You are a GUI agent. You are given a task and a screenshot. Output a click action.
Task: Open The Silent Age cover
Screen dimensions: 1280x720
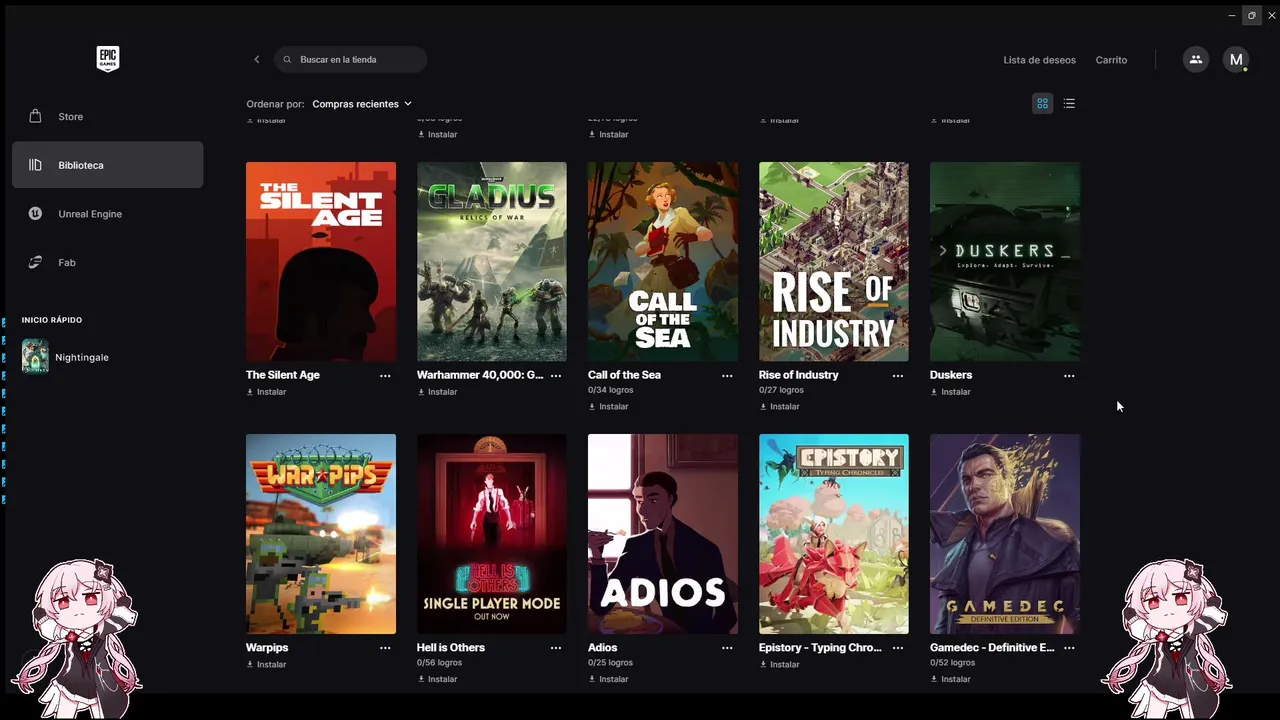321,262
